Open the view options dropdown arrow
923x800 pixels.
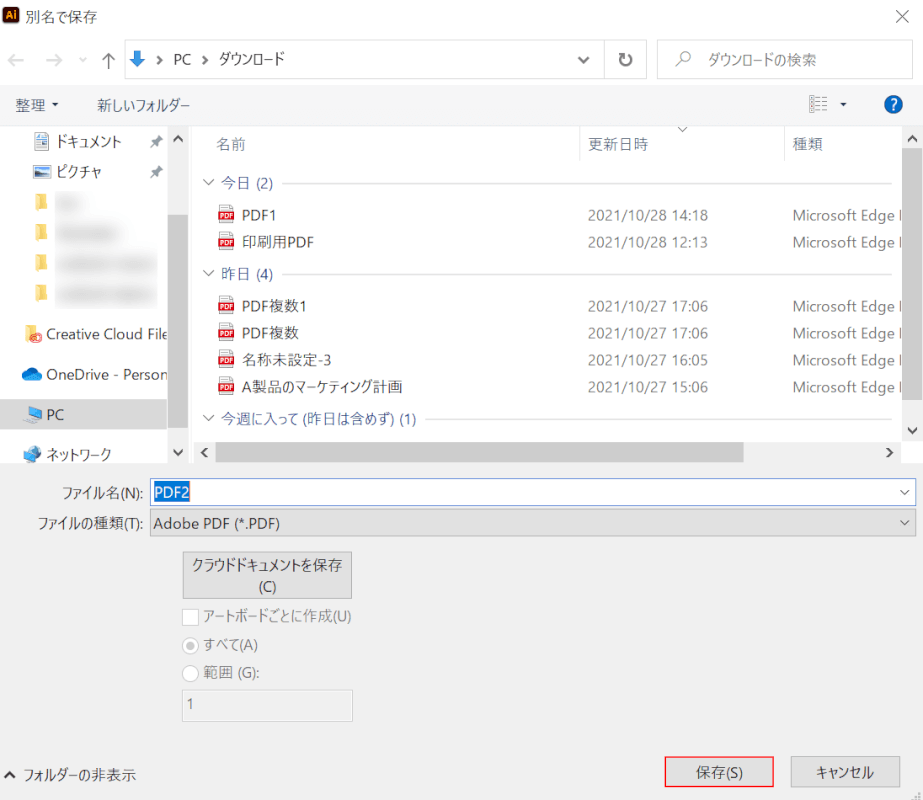click(x=843, y=105)
